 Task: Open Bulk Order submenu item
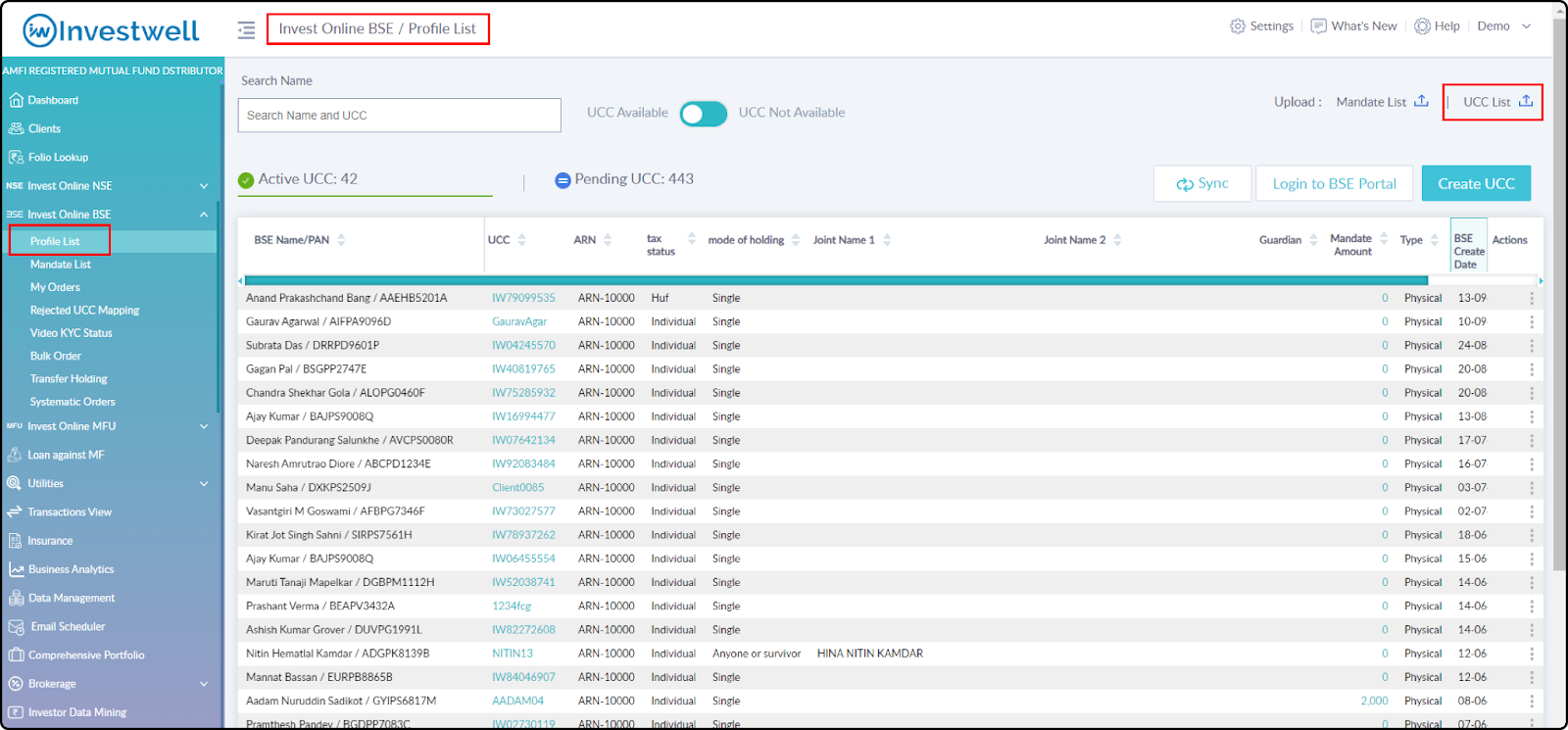click(55, 356)
